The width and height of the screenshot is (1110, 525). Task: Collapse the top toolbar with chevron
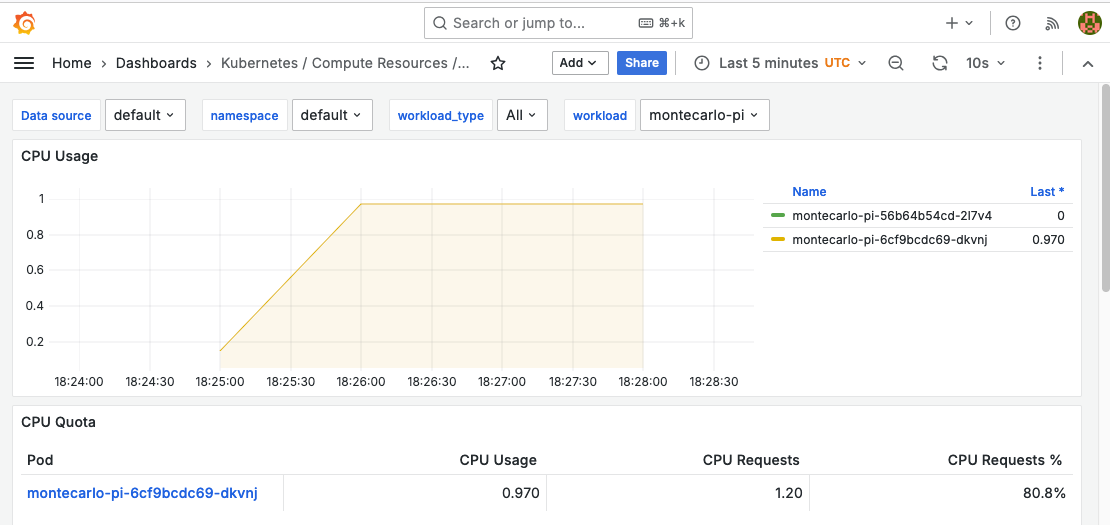[1088, 64]
